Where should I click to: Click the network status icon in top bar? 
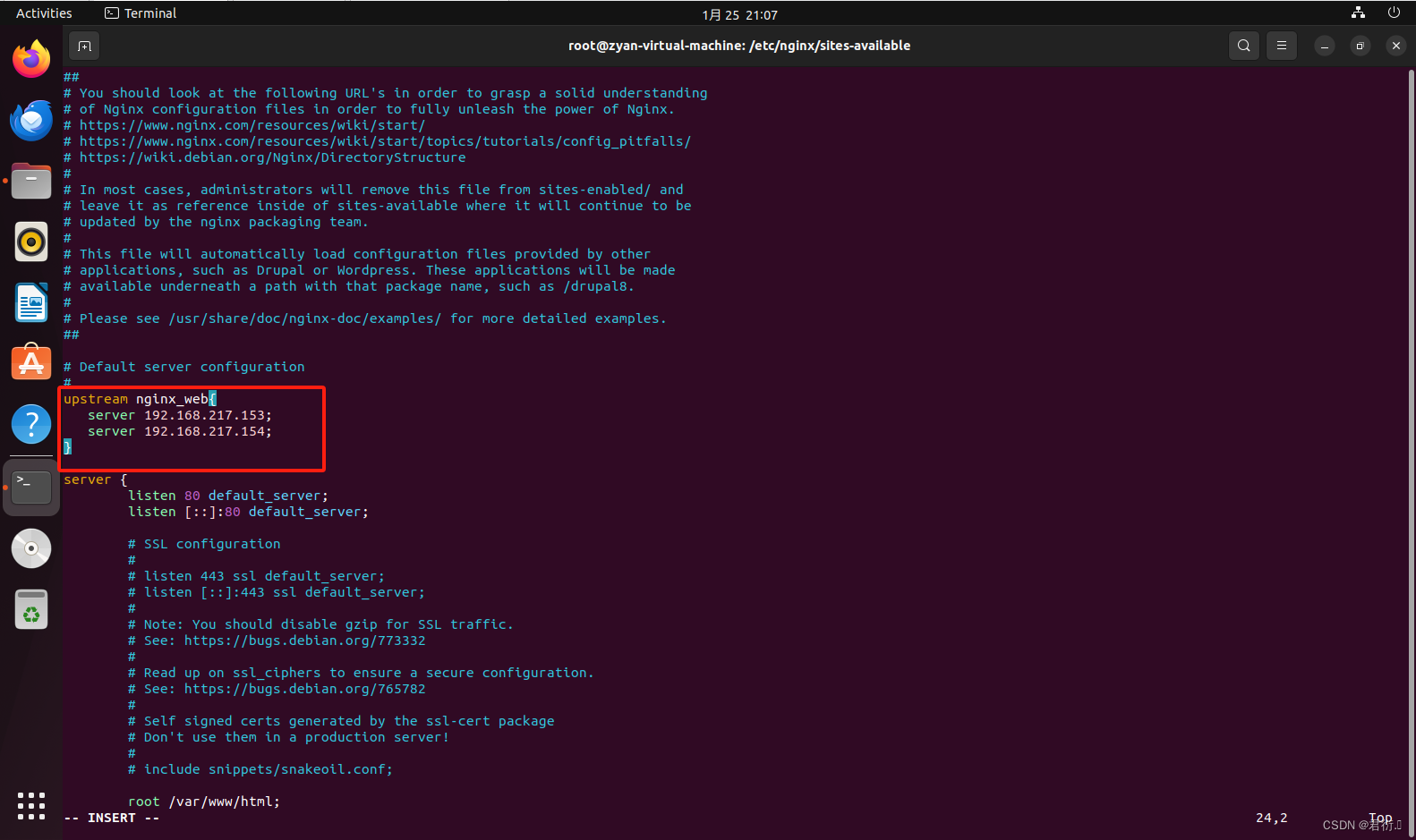[1358, 13]
